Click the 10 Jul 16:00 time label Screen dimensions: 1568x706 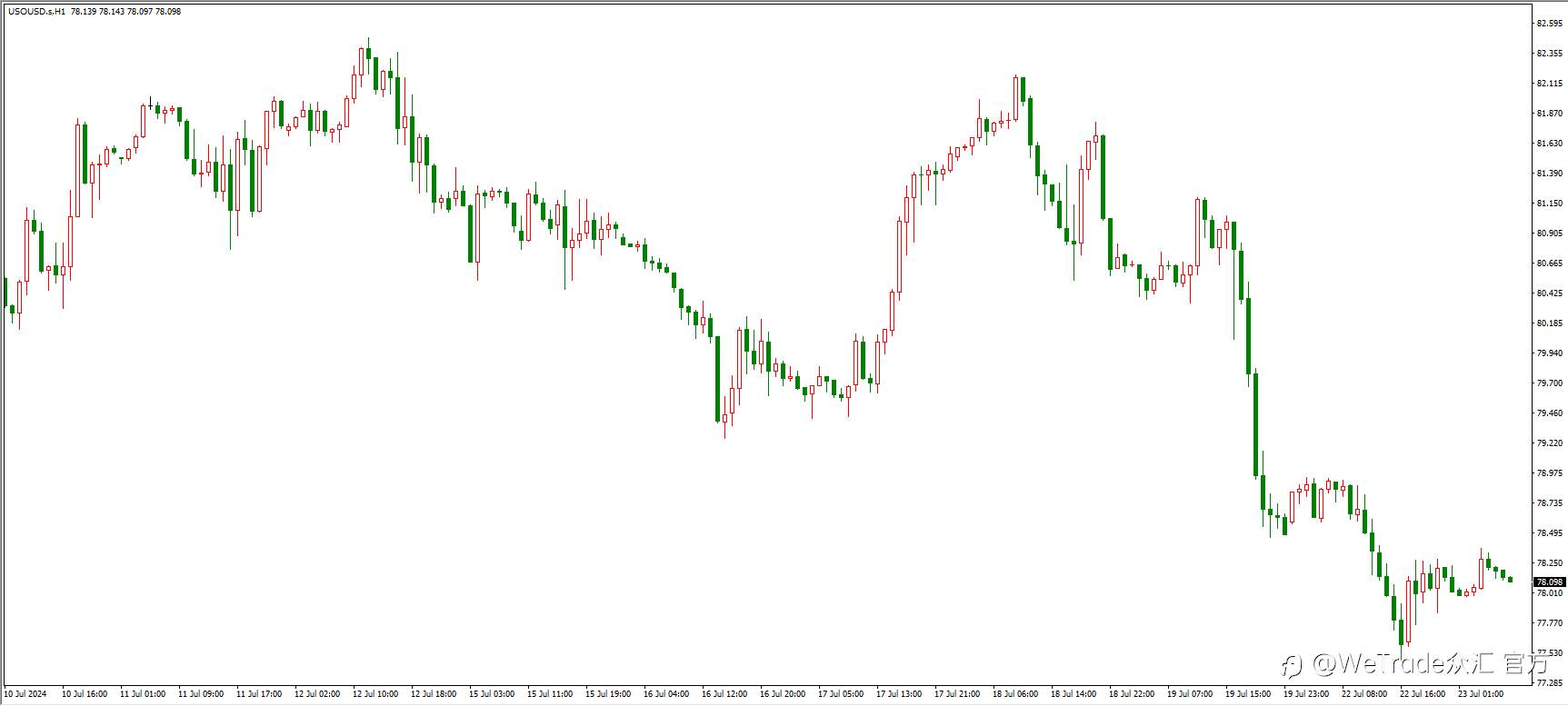(x=85, y=694)
